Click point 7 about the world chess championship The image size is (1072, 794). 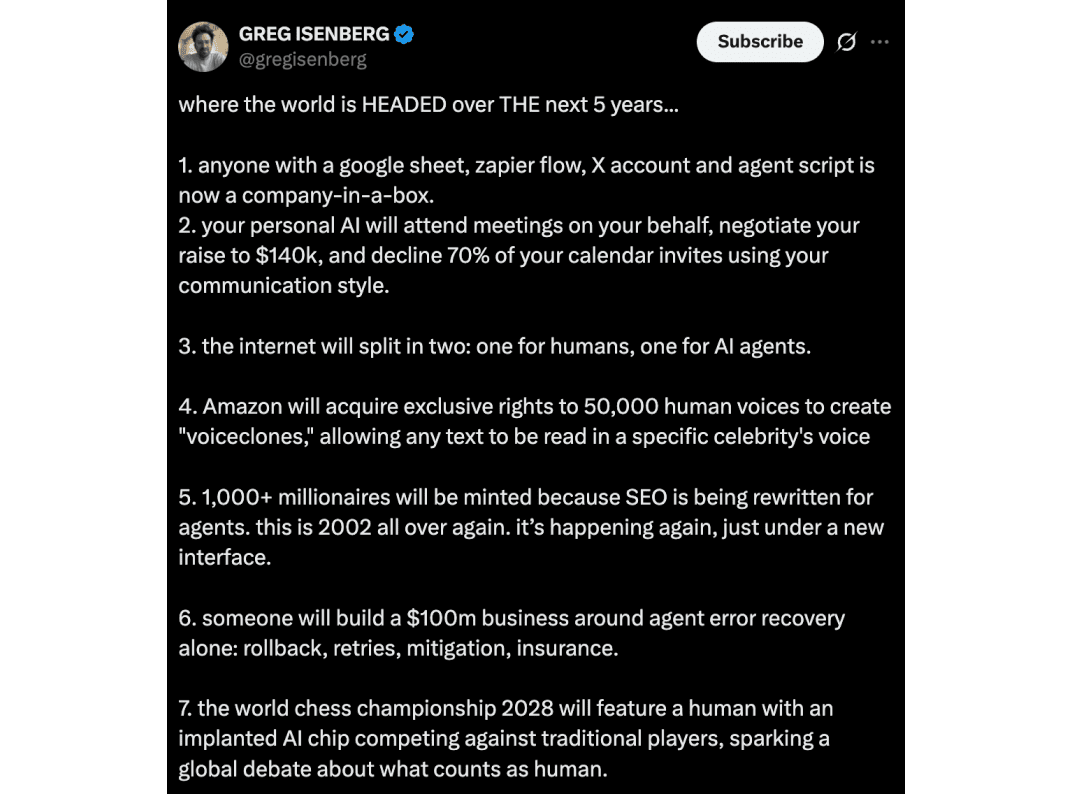(x=506, y=739)
